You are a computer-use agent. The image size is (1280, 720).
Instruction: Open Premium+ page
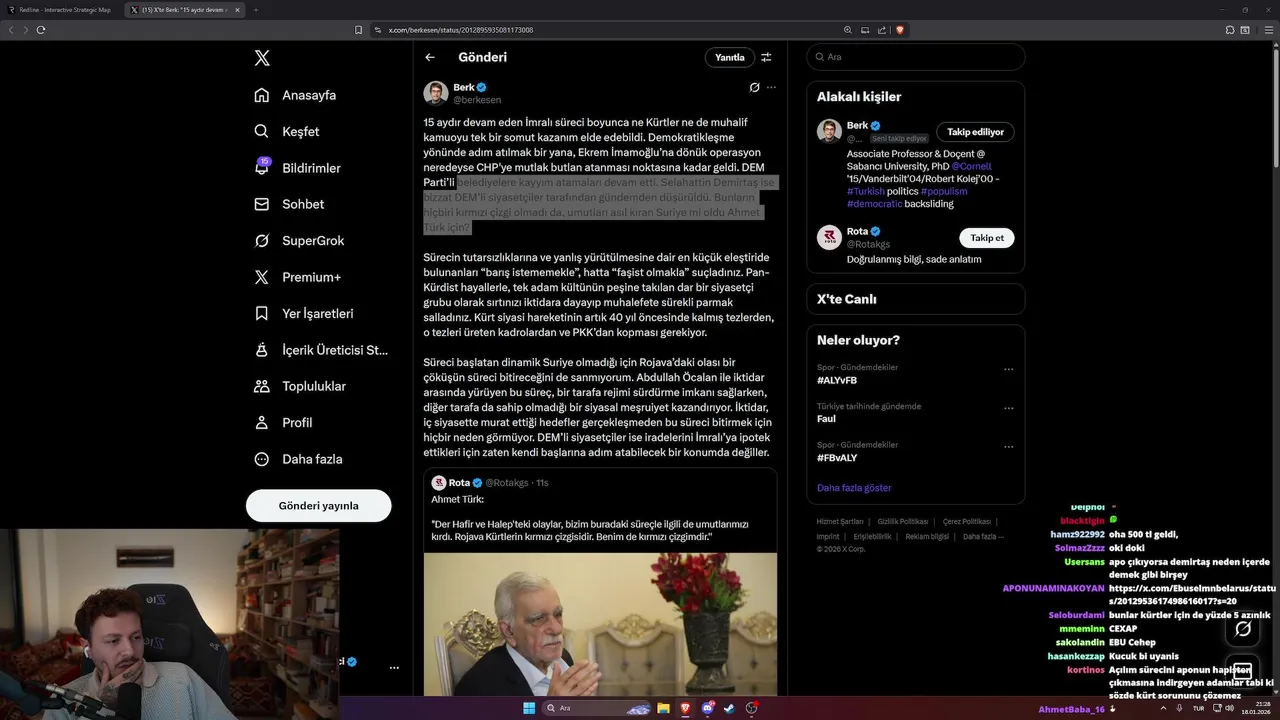[297, 277]
